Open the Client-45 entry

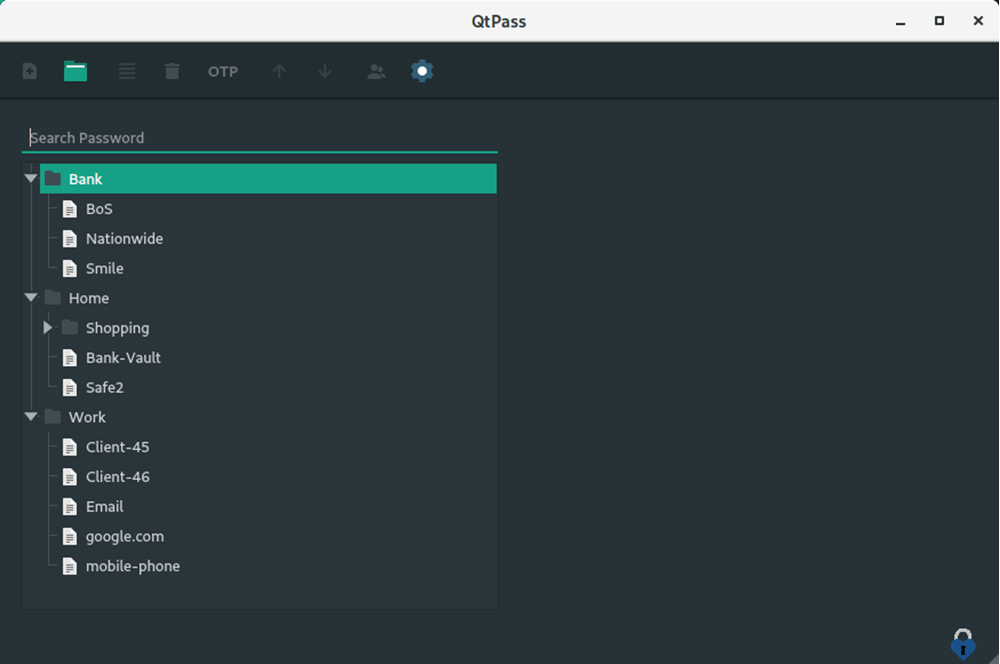(x=117, y=447)
